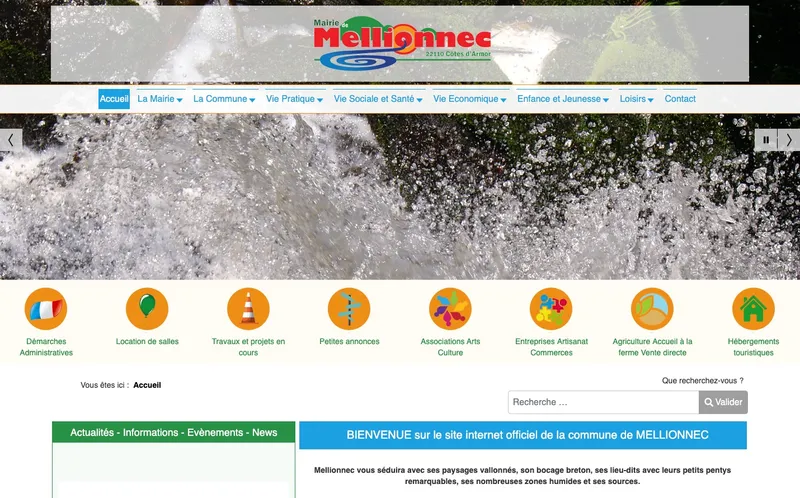Viewport: 800px width, 498px height.
Task: Click the French flag Démarches Administratives icon
Action: pos(46,309)
